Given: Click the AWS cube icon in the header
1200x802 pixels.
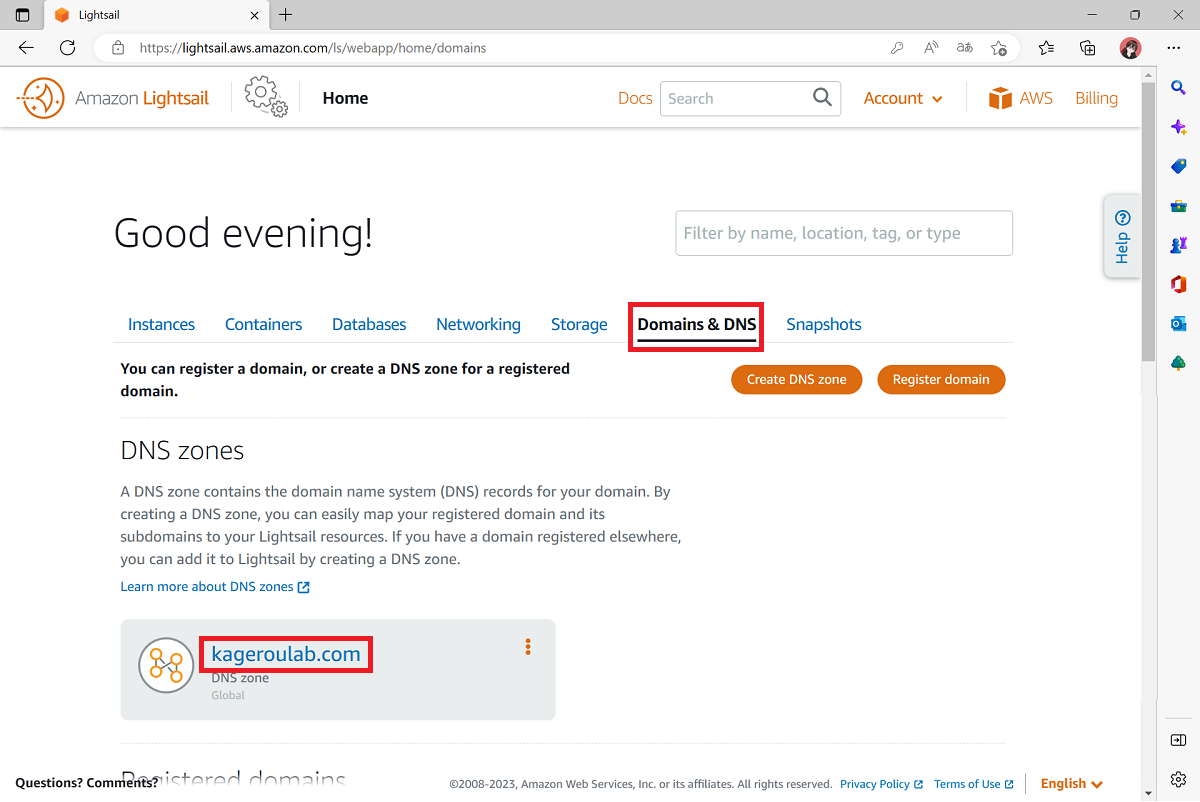Looking at the screenshot, I should pyautogui.click(x=999, y=97).
